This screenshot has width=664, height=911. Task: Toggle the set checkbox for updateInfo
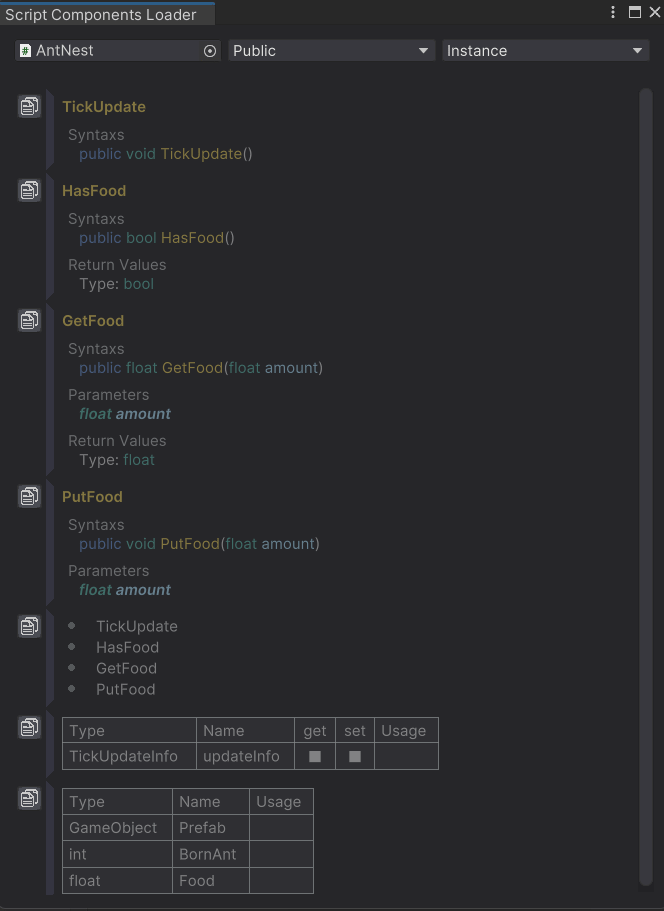click(354, 756)
